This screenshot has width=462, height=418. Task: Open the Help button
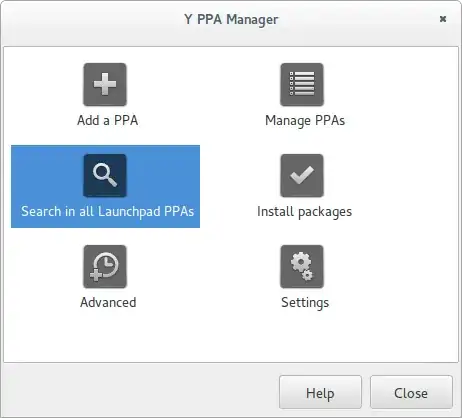pyautogui.click(x=320, y=393)
